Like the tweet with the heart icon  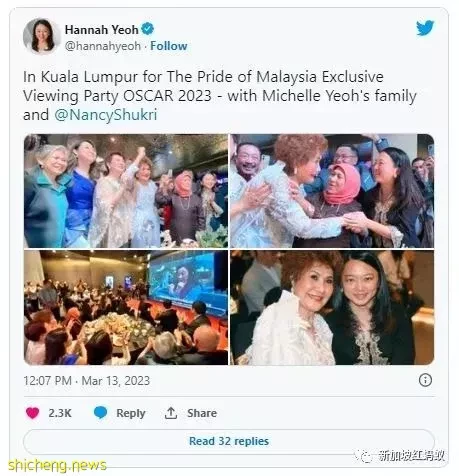[33, 413]
